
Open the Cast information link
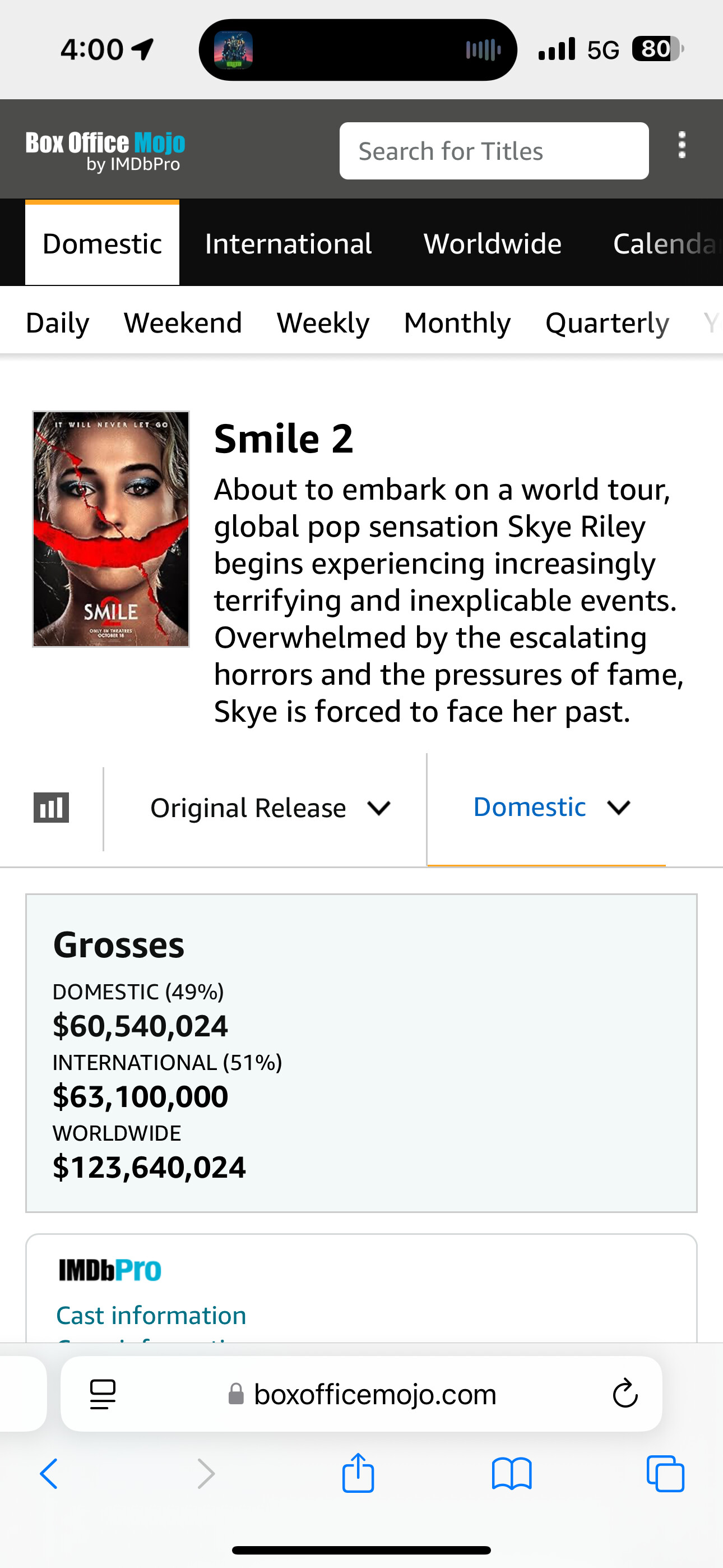coord(151,1316)
